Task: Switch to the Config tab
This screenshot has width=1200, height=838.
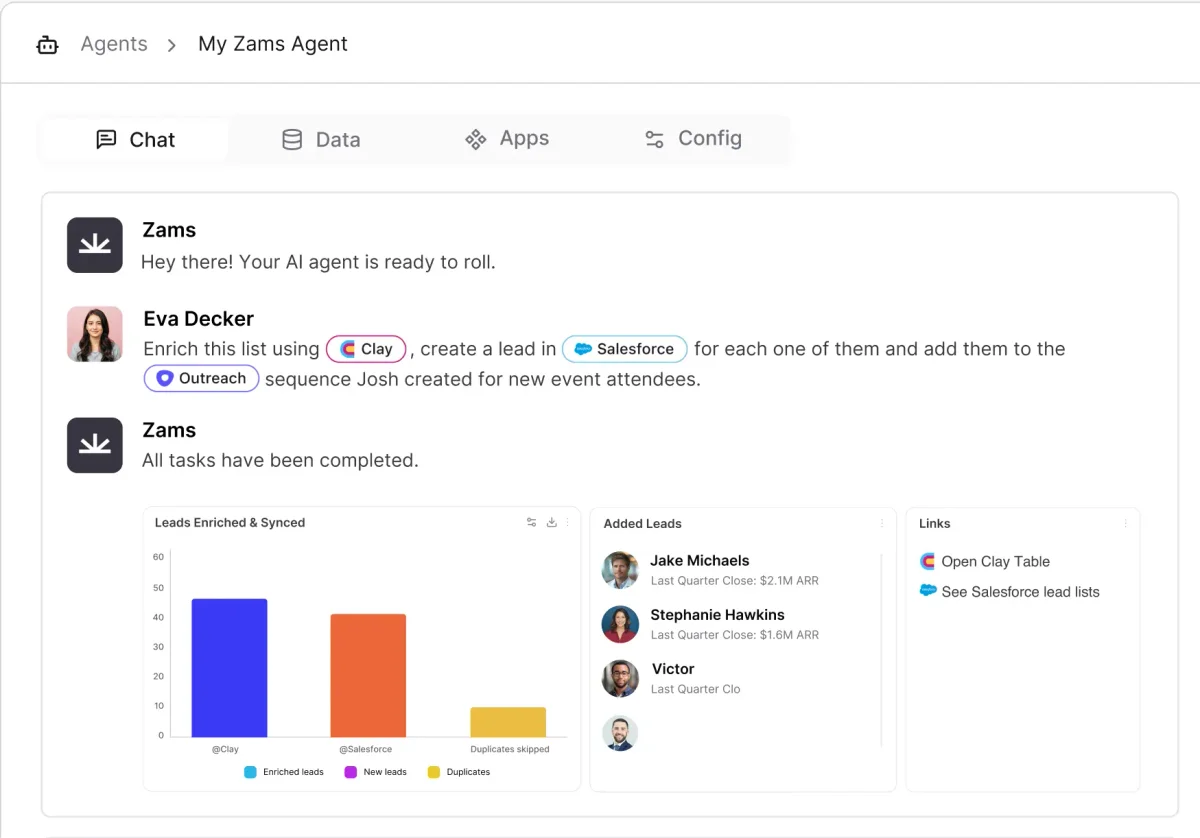Action: [x=692, y=139]
